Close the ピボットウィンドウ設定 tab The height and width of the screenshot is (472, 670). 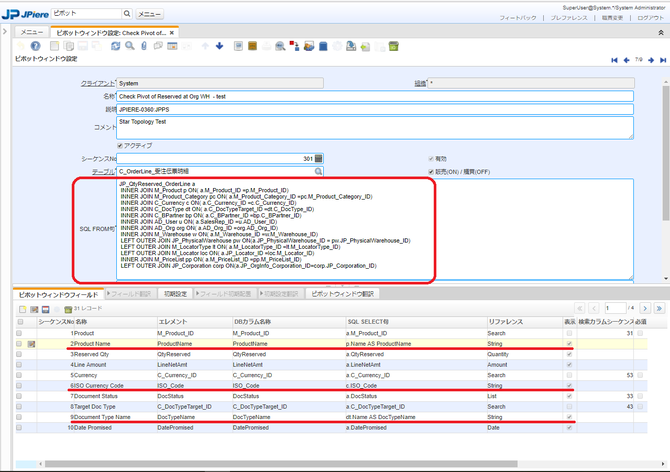click(172, 33)
